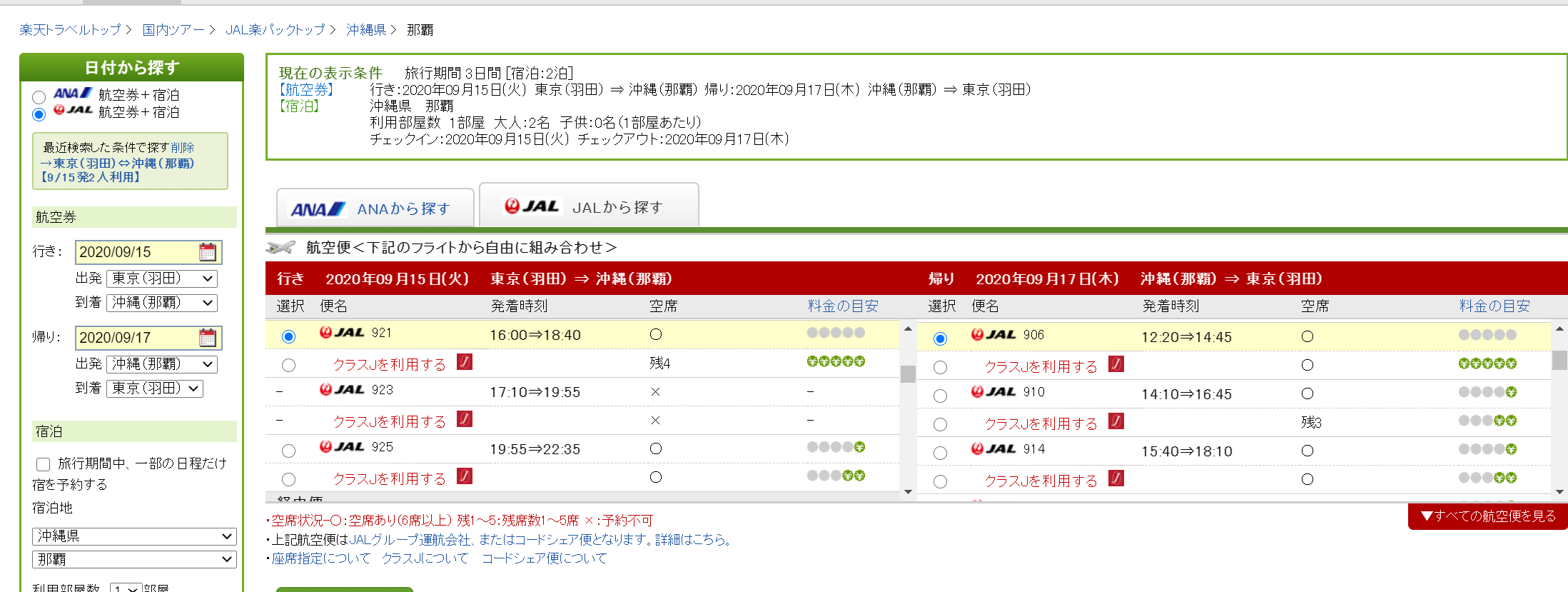Click Class J icon under return JAL 910
The height and width of the screenshot is (592, 1568).
click(x=1116, y=421)
